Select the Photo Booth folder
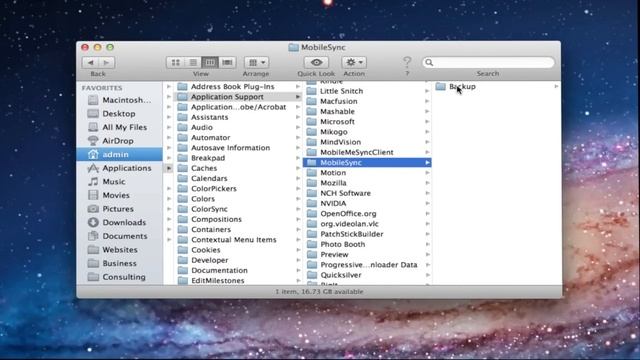 (x=367, y=244)
